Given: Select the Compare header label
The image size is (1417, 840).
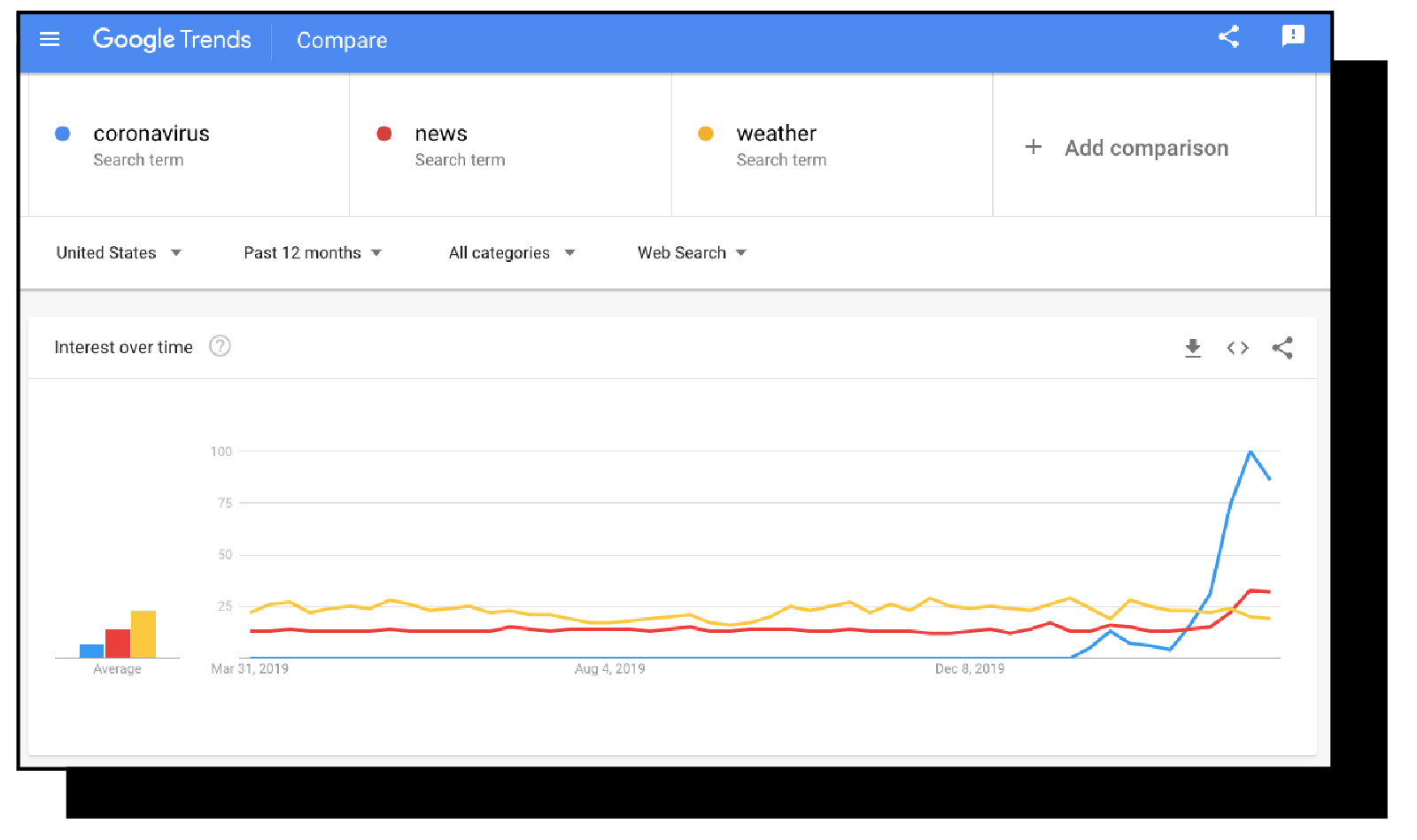Looking at the screenshot, I should click(x=342, y=41).
